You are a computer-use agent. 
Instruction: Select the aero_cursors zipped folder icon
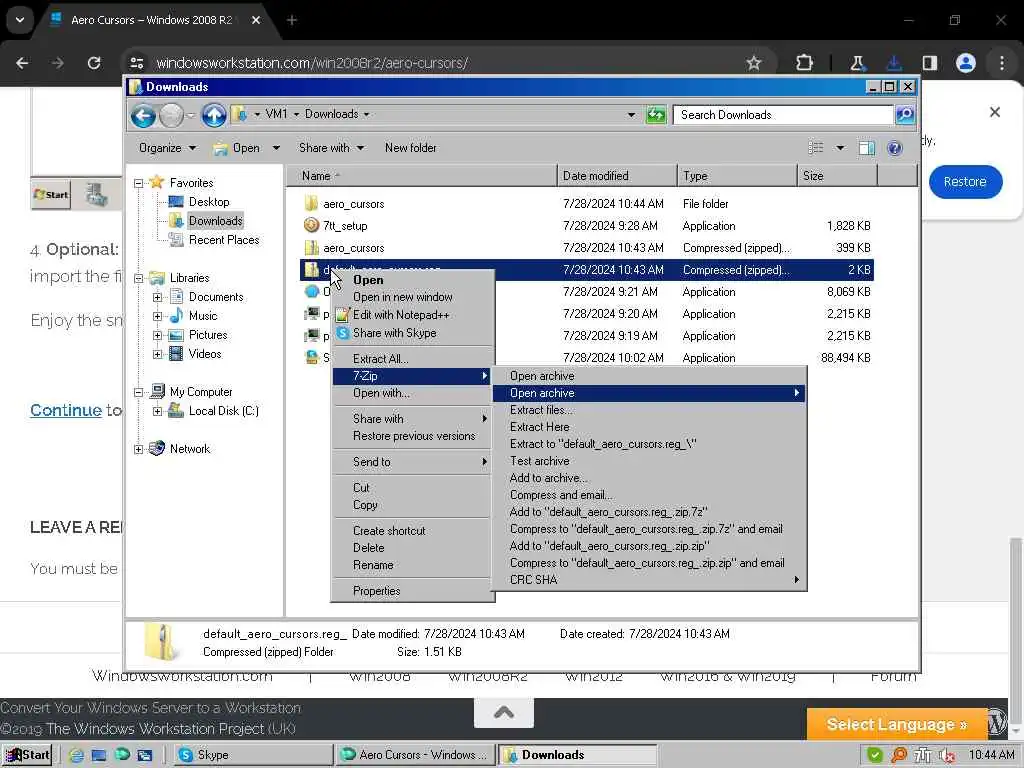click(312, 248)
